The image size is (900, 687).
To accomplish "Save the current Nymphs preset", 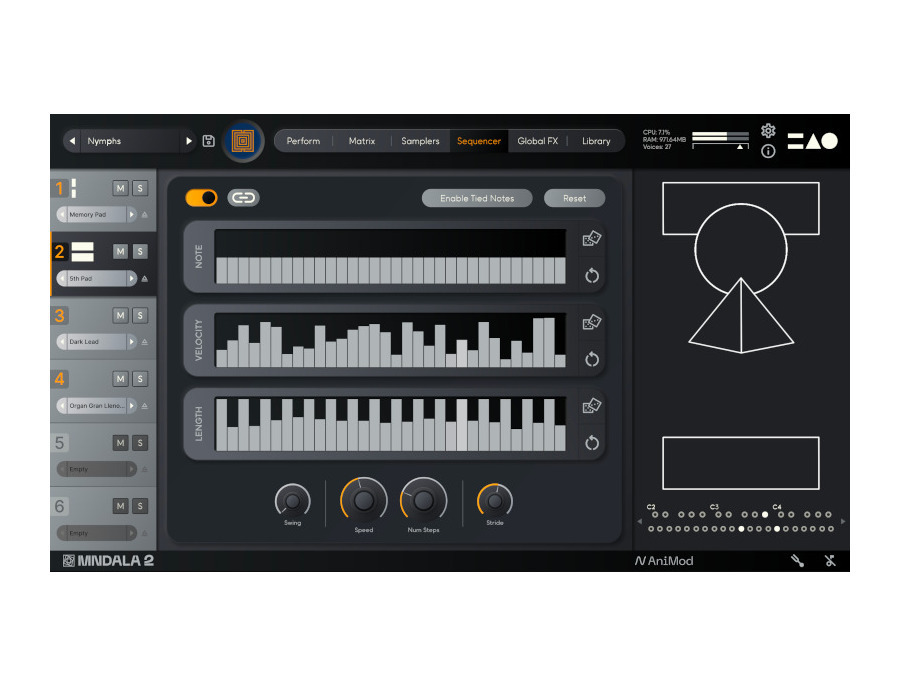I will point(208,141).
